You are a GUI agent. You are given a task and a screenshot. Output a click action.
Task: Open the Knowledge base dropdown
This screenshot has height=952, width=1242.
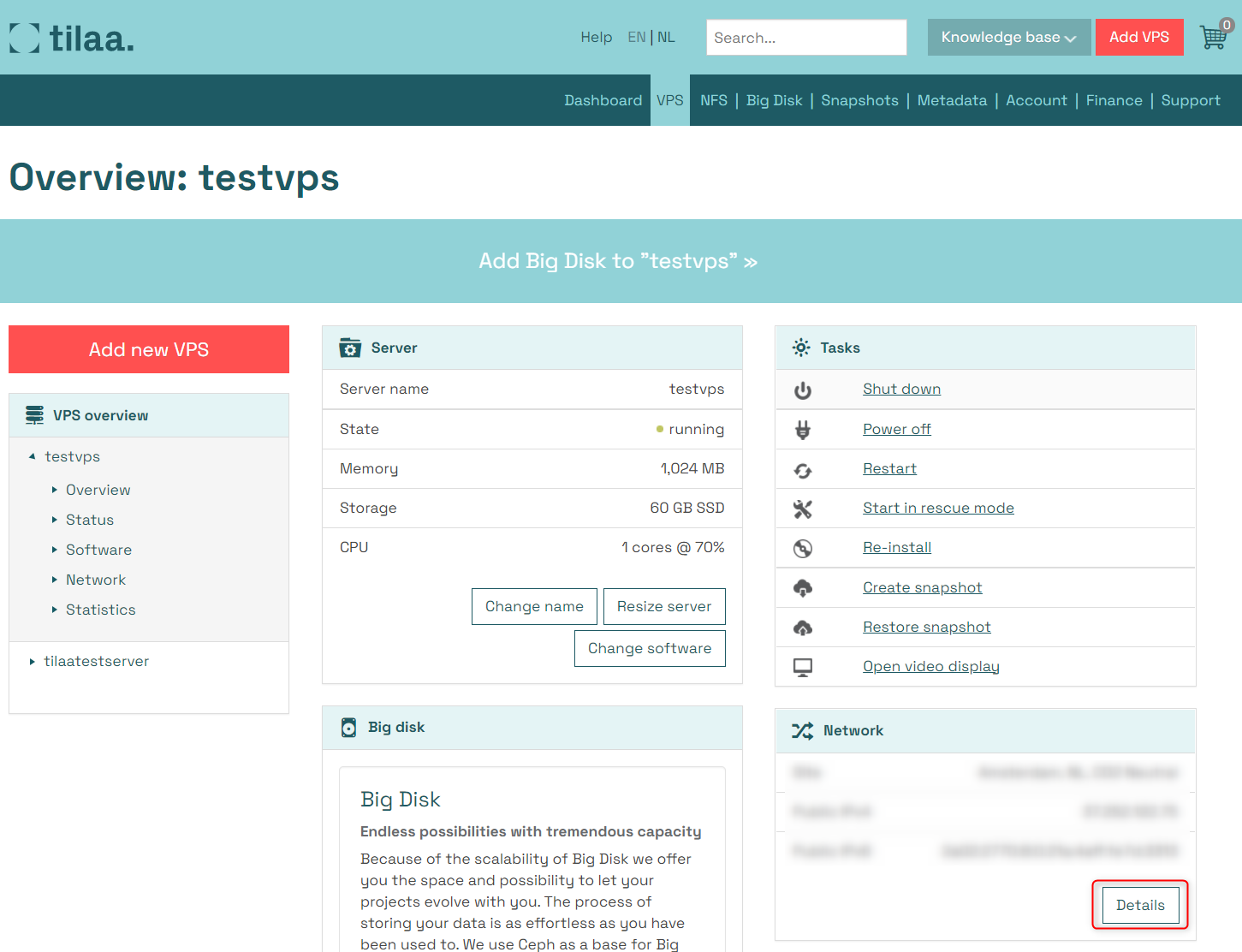[x=1009, y=37]
